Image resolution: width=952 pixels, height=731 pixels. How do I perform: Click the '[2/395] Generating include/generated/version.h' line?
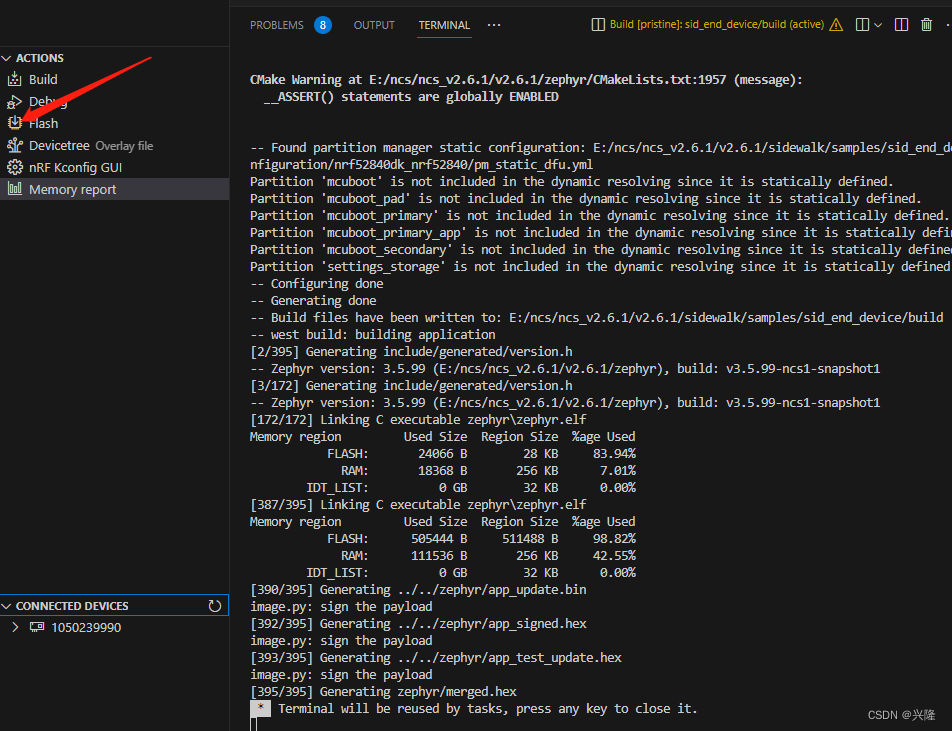(x=411, y=352)
